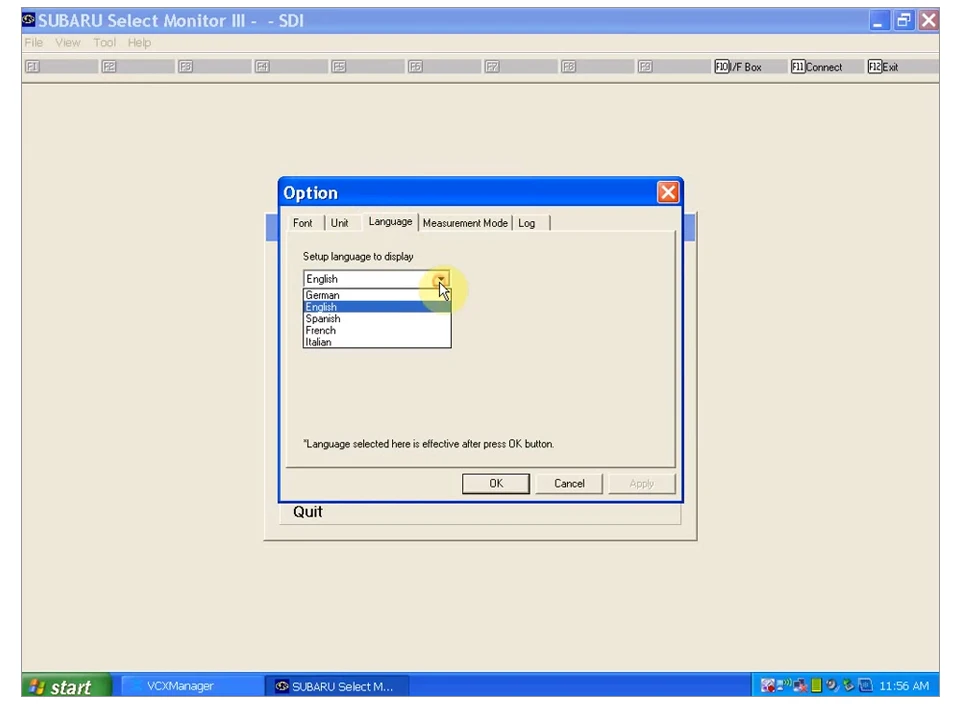Open the View menu
This screenshot has width=960, height=713.
67,42
